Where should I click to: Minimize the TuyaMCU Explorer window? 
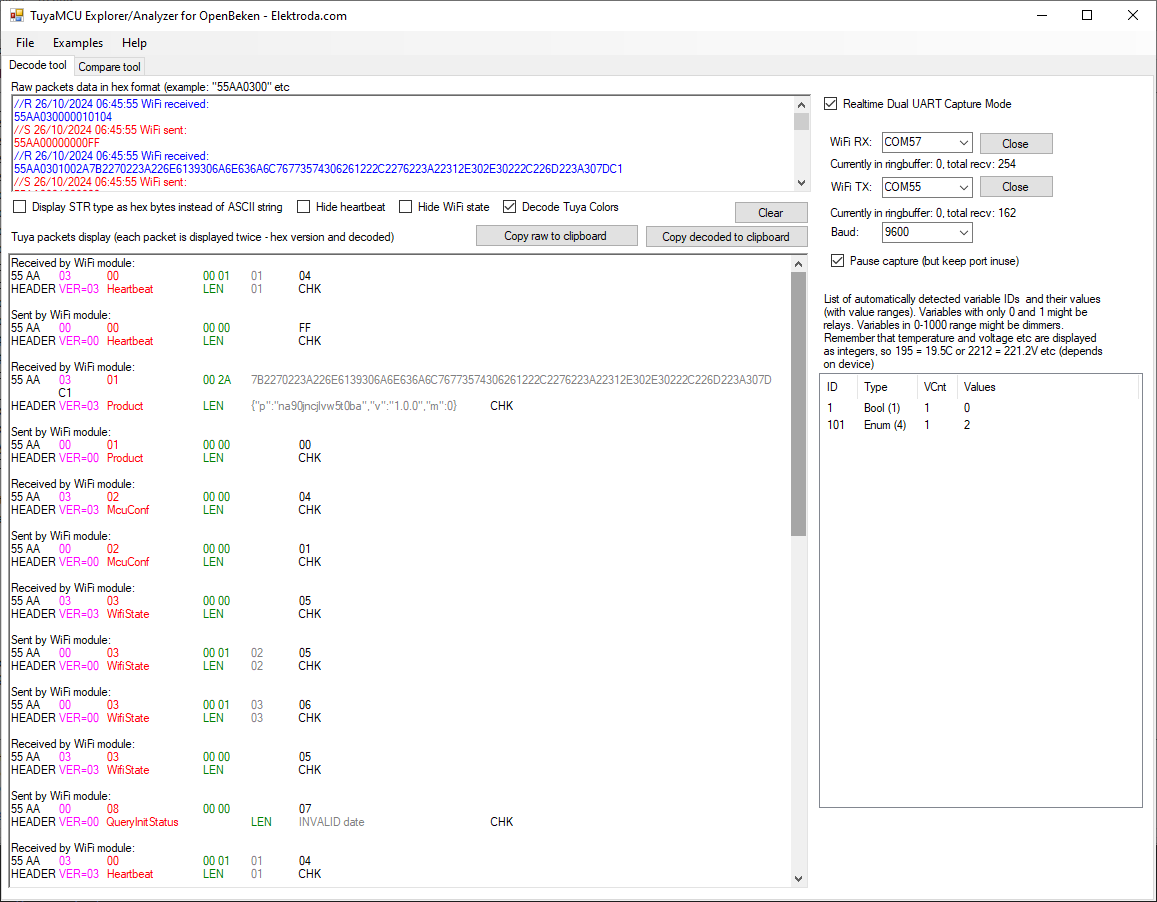pos(1042,16)
